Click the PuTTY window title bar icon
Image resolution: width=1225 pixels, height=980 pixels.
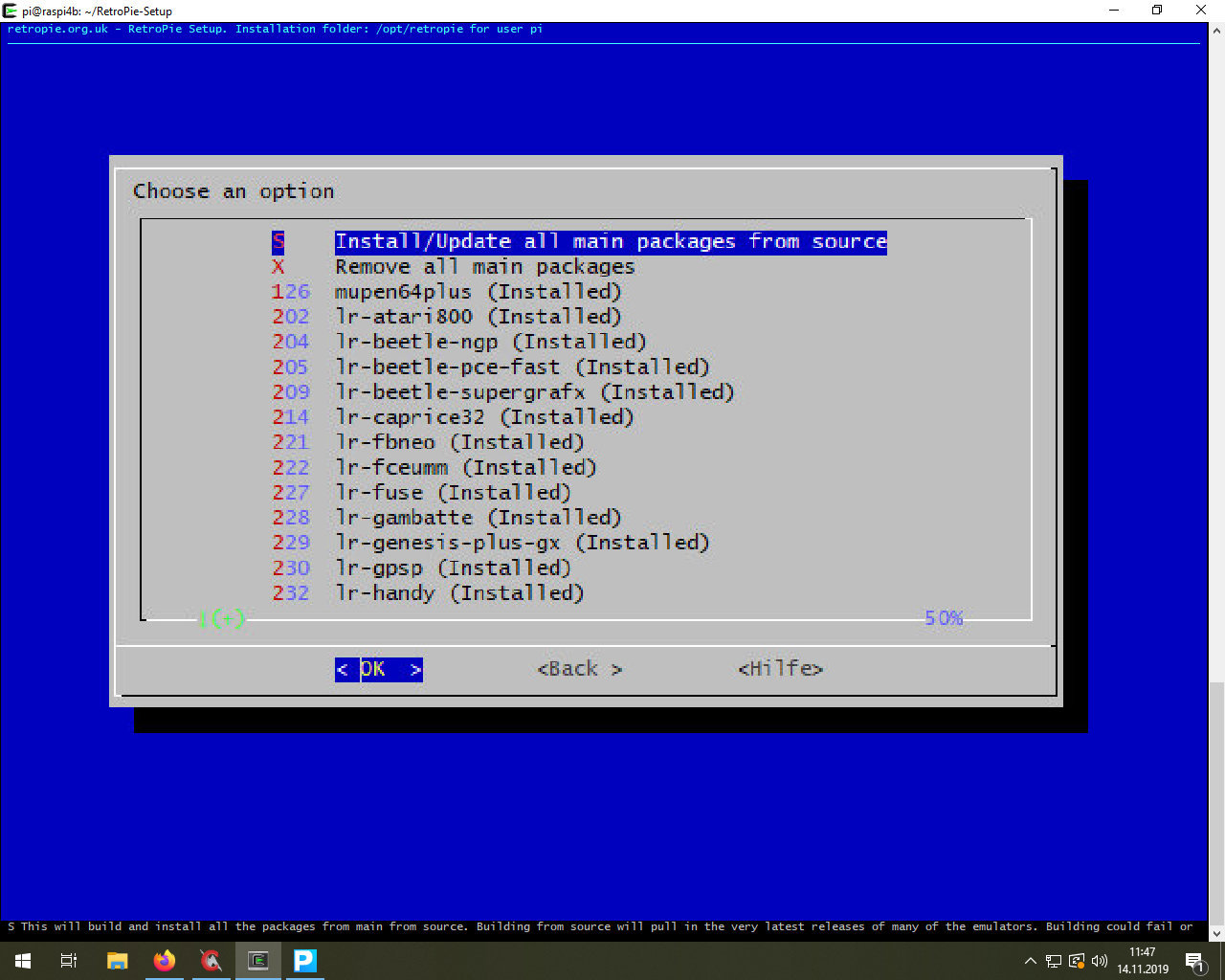click(x=11, y=11)
